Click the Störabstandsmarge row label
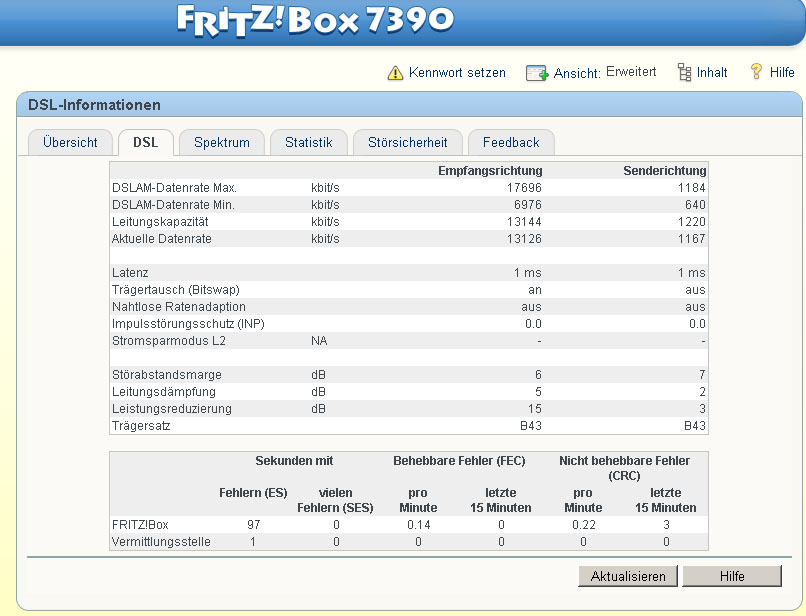Screen dimensions: 806x616 point(167,374)
